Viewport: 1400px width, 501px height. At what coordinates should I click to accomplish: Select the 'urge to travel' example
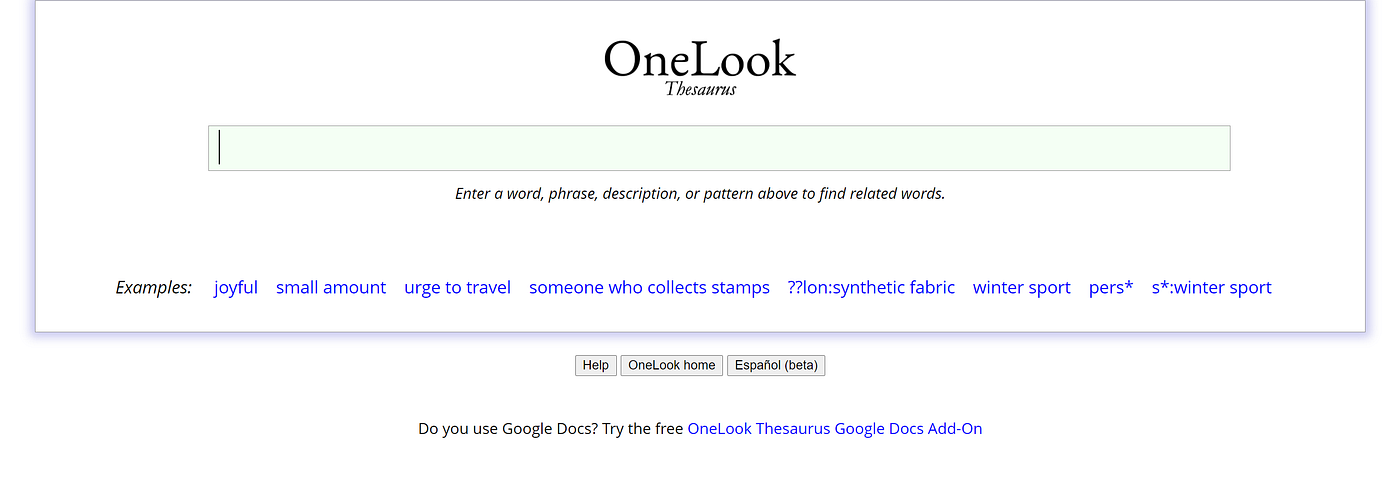click(457, 287)
